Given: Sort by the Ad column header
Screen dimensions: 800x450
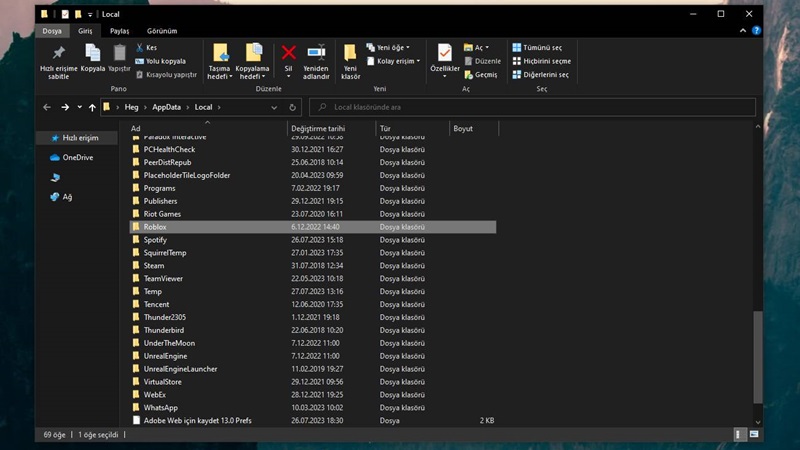Looking at the screenshot, I should [207, 129].
